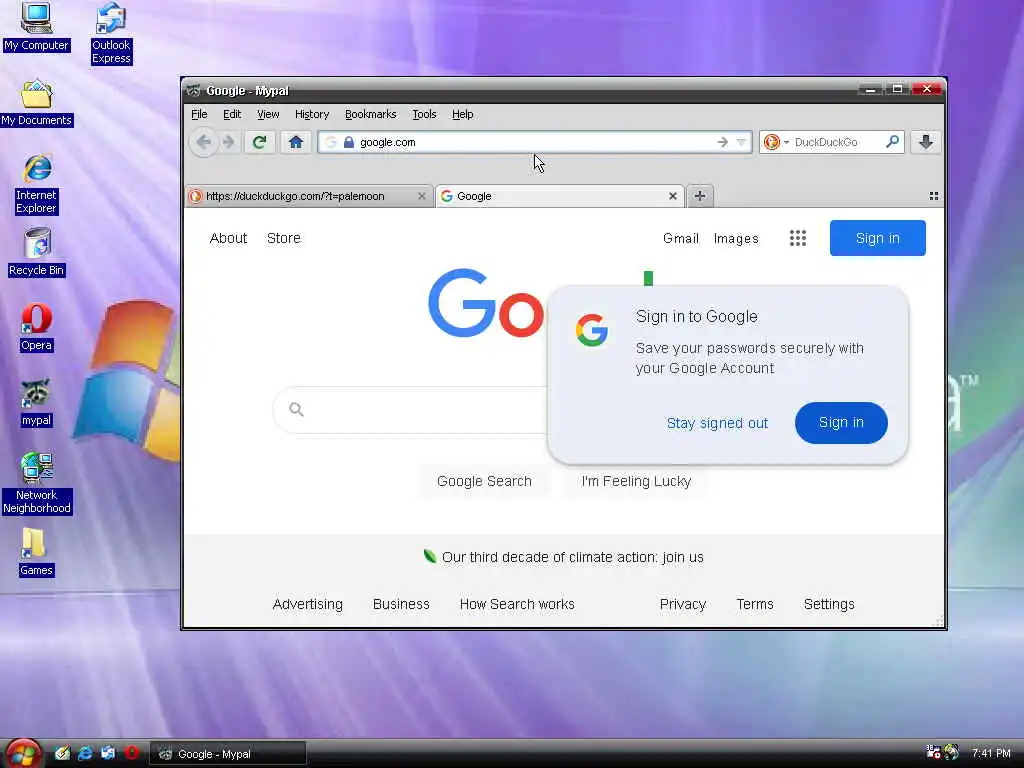
Task: Open a new tab with the plus button
Action: (699, 196)
